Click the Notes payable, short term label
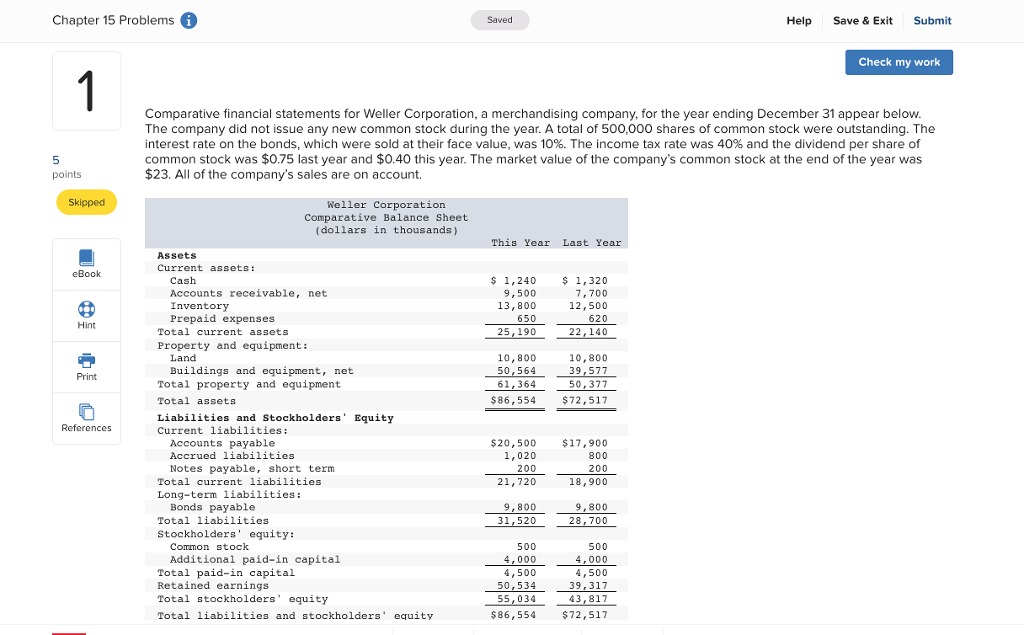1024x635 pixels. point(252,469)
